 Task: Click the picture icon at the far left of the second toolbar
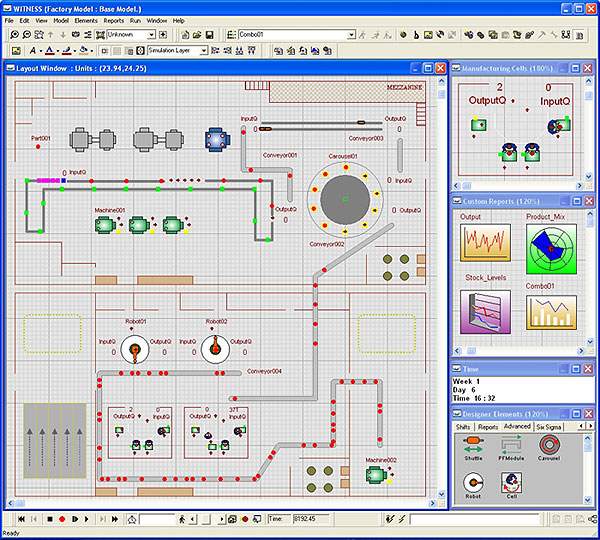tap(16, 51)
